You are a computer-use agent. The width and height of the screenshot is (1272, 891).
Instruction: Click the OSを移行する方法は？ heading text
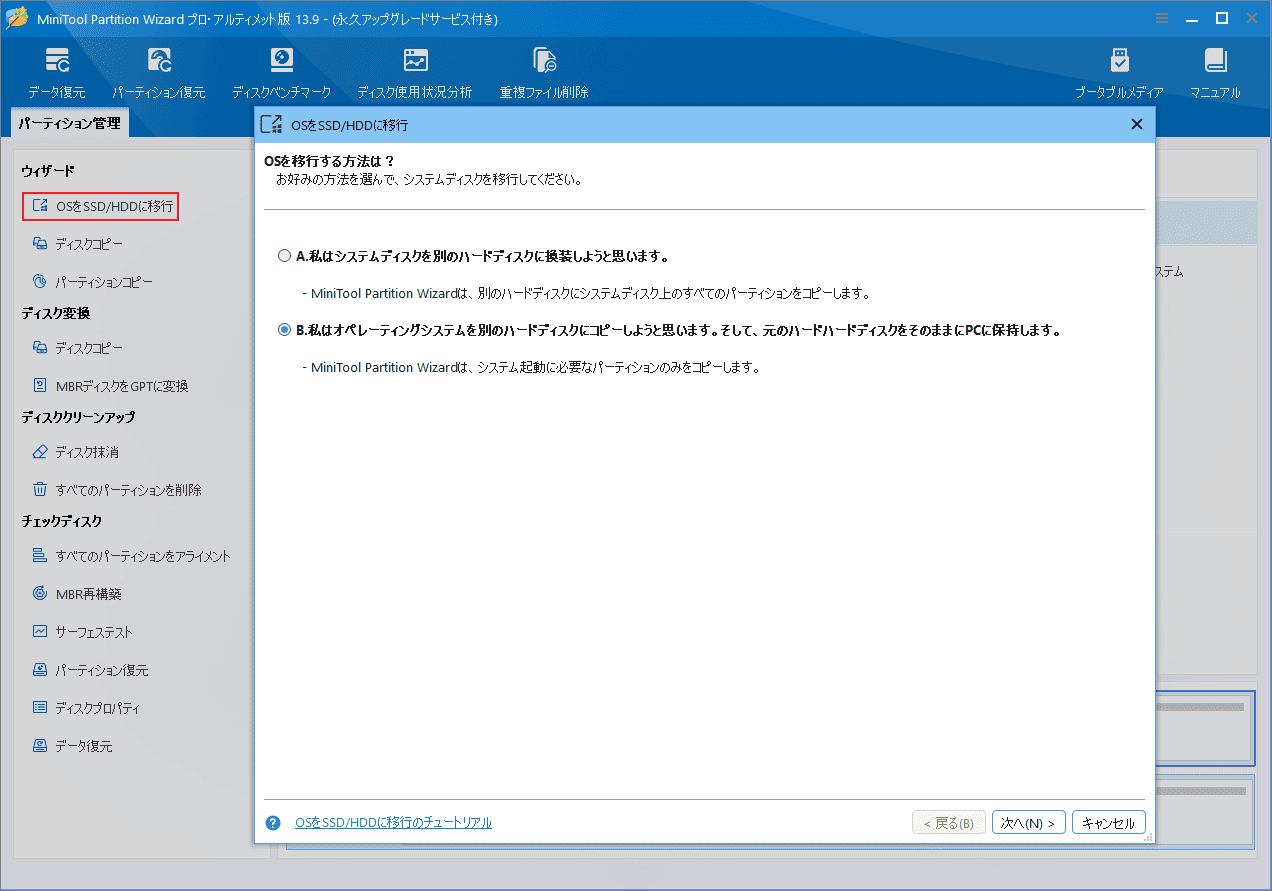click(330, 161)
